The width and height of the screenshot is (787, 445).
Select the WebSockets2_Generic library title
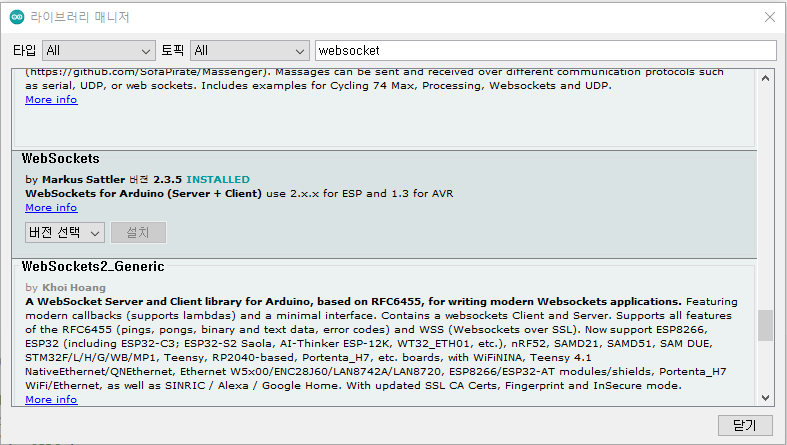[x=93, y=266]
